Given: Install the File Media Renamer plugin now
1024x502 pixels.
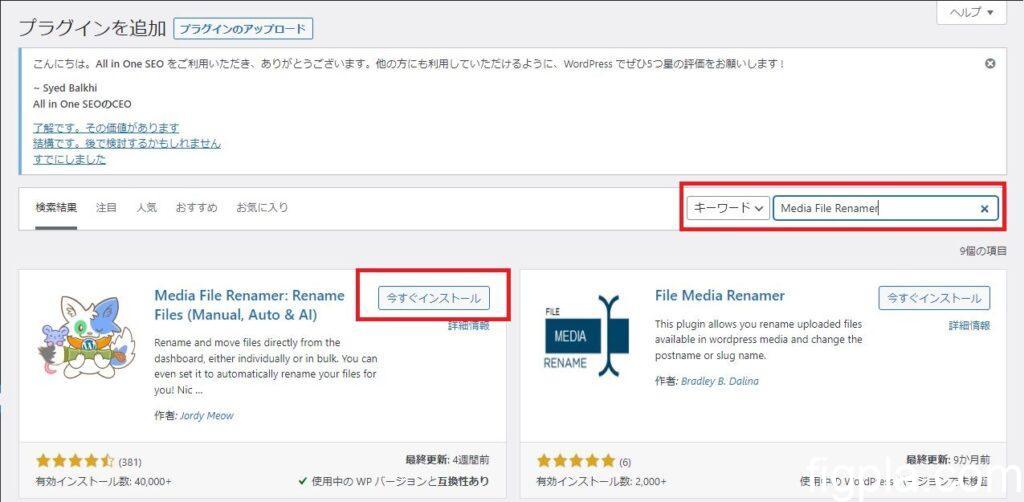Looking at the screenshot, I should [x=934, y=298].
